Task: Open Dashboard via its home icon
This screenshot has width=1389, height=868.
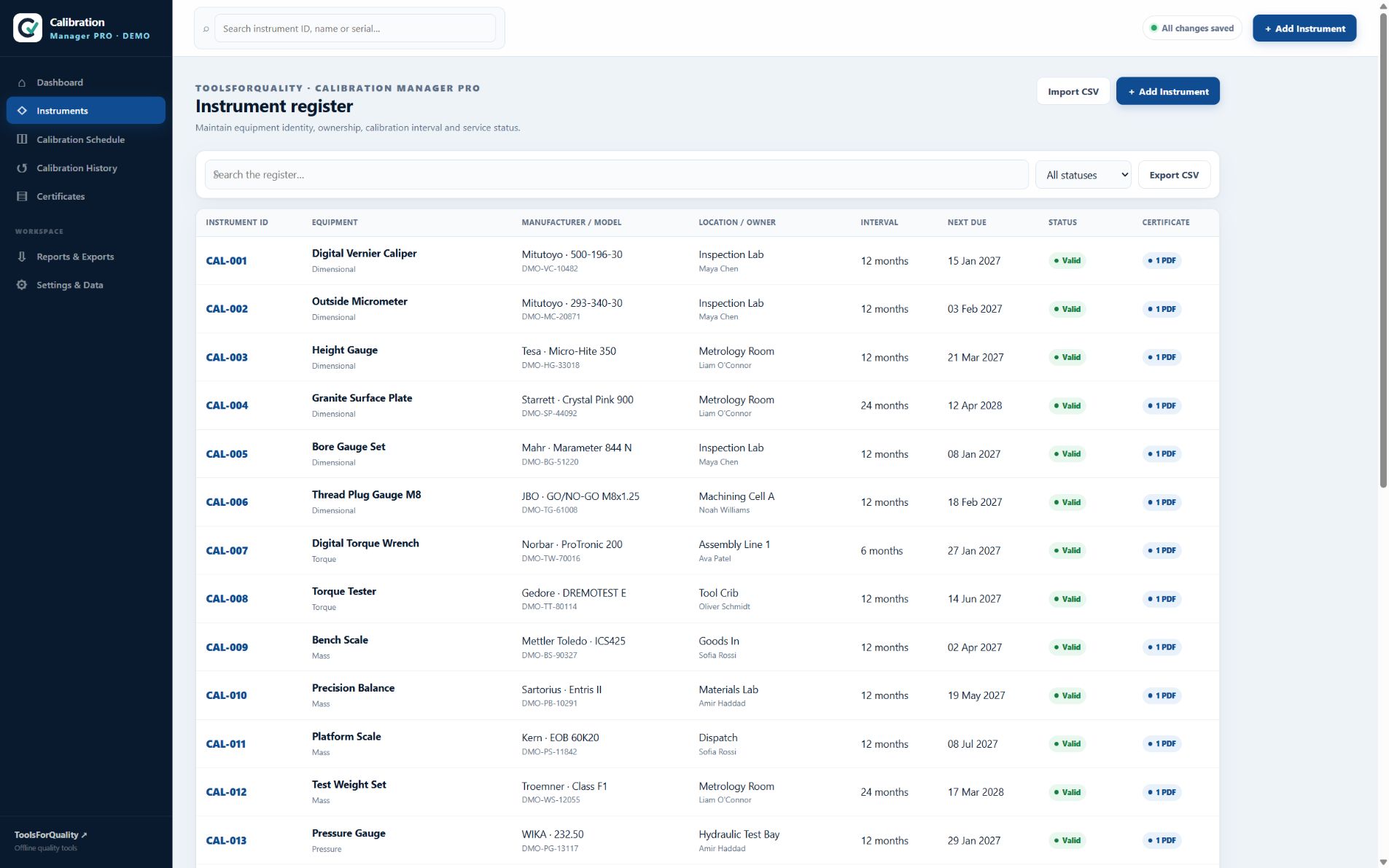Action: (22, 82)
